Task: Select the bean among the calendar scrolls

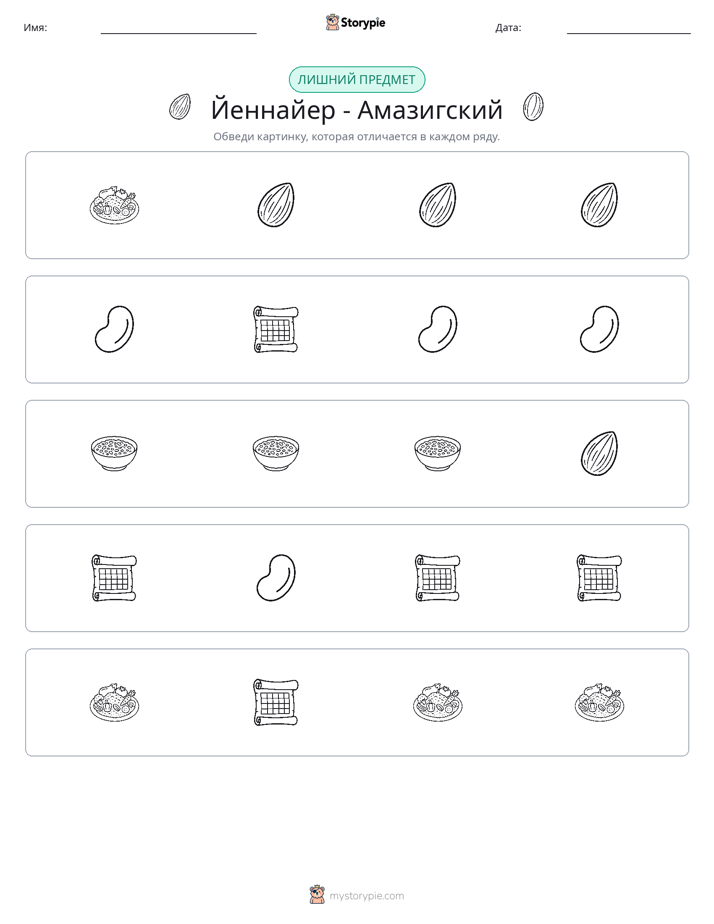Action: pyautogui.click(x=276, y=578)
